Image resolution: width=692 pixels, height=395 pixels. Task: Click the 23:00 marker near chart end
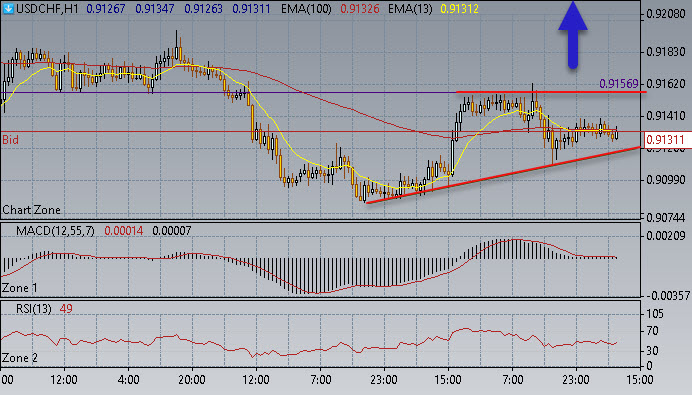[576, 380]
